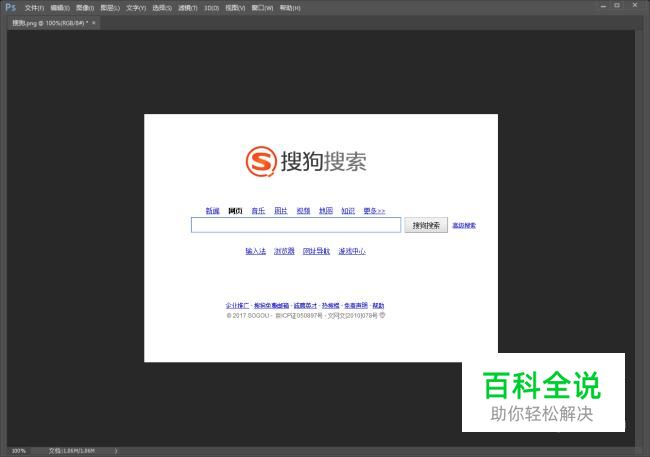Open the 滤镜(T) menu
The width and height of the screenshot is (650, 457).
pos(188,8)
